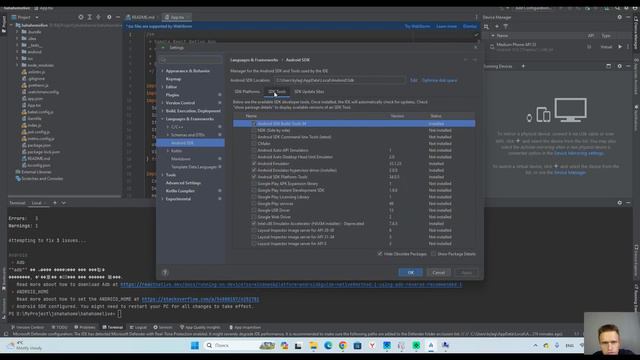640x360 pixels.
Task: Switch to SDK Platforms tab
Action: 247,91
